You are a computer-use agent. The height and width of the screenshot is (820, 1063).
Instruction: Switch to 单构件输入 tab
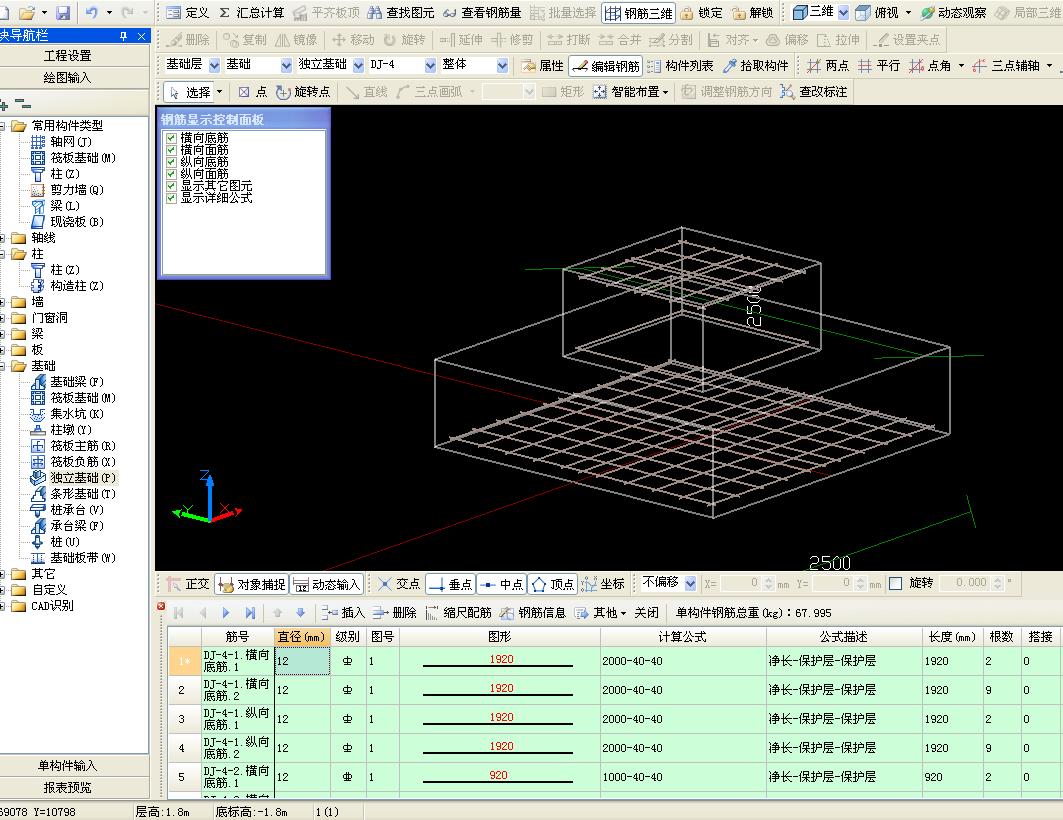pyautogui.click(x=67, y=766)
